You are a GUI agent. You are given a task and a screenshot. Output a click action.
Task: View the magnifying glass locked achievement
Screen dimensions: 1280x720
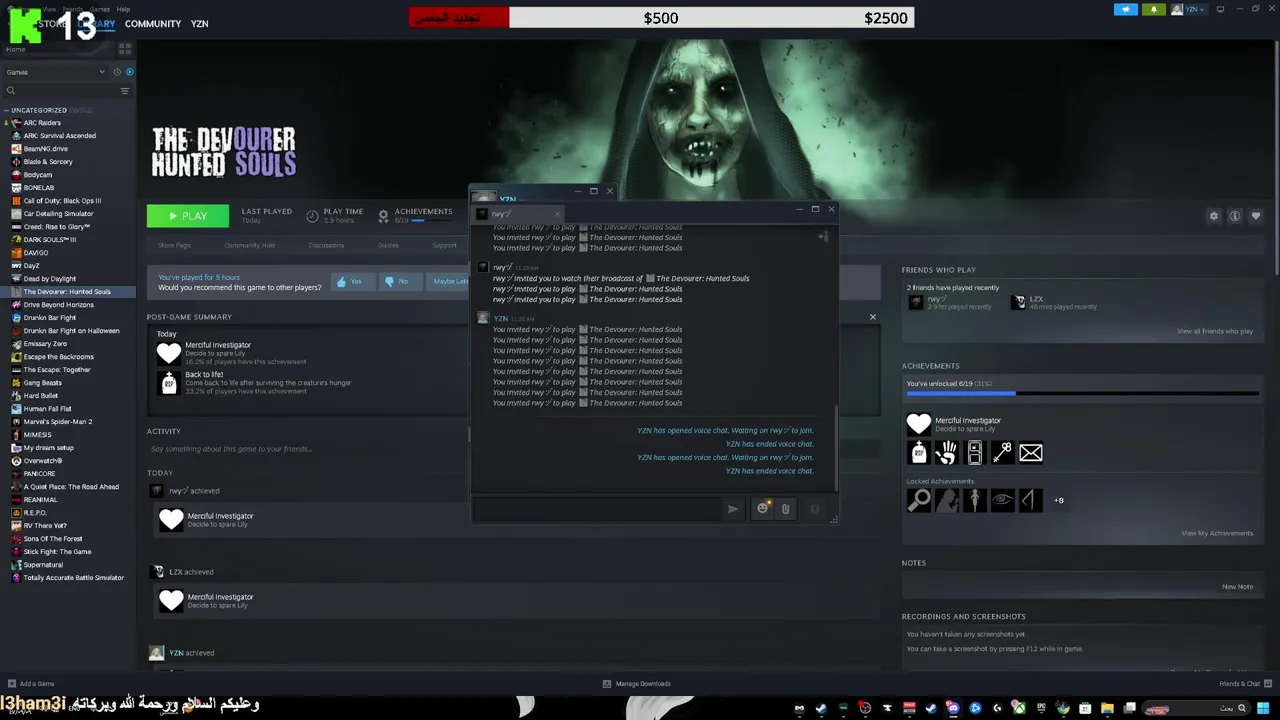pyautogui.click(x=919, y=500)
